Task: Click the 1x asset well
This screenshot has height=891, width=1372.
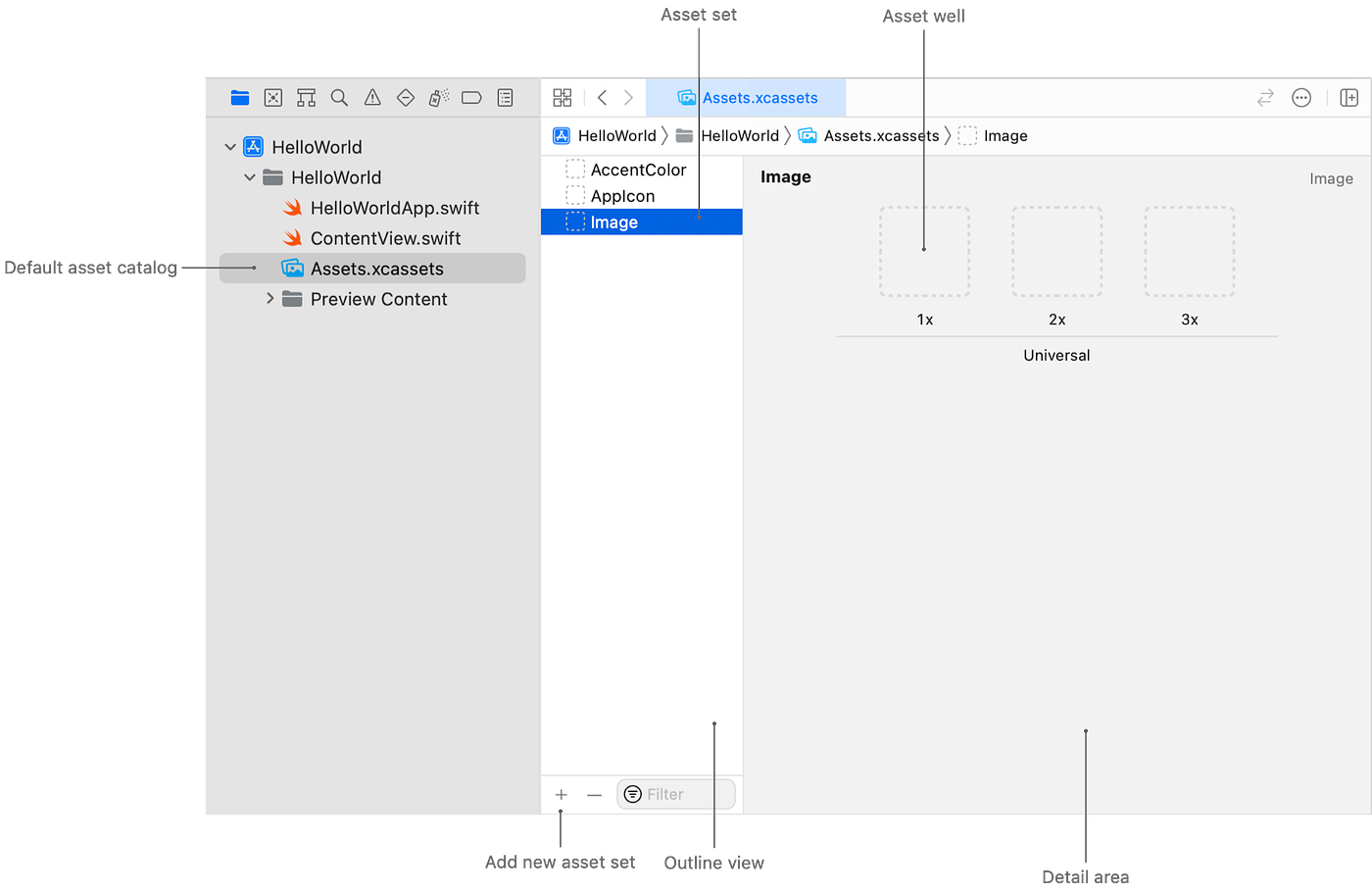Action: coord(924,251)
